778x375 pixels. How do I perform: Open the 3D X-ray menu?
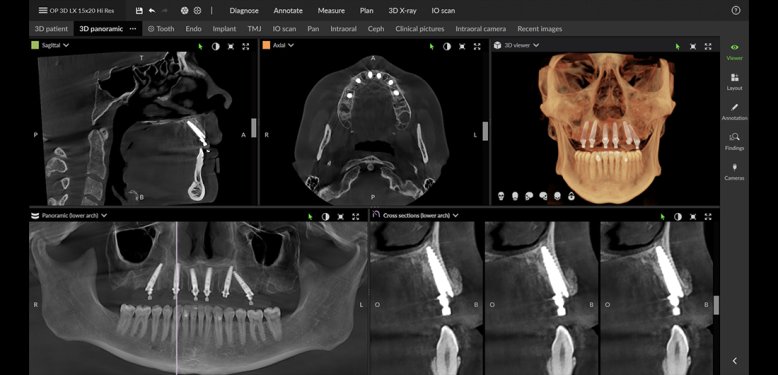[402, 10]
